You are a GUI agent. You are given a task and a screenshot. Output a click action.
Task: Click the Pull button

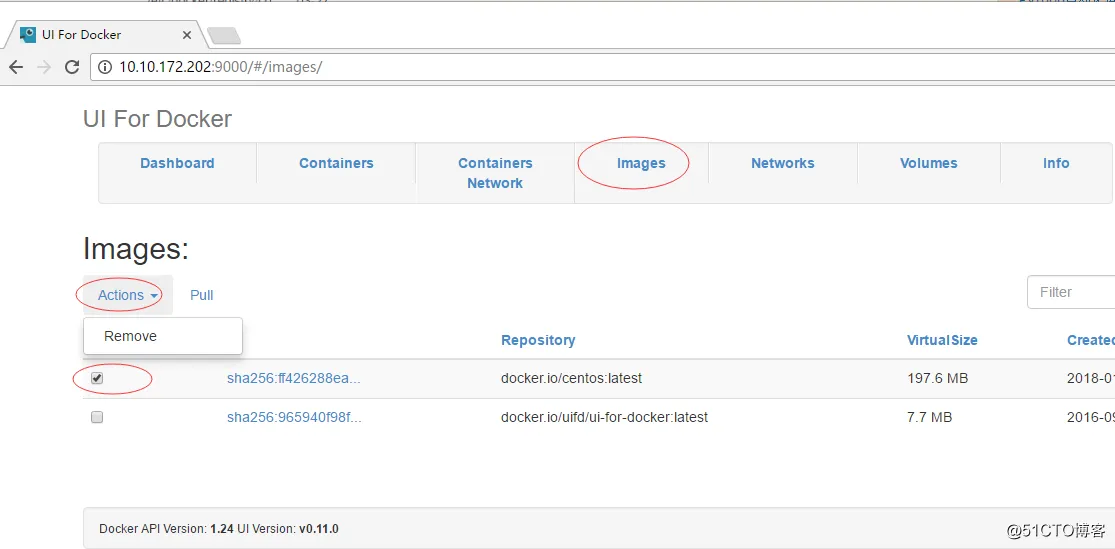click(x=202, y=295)
